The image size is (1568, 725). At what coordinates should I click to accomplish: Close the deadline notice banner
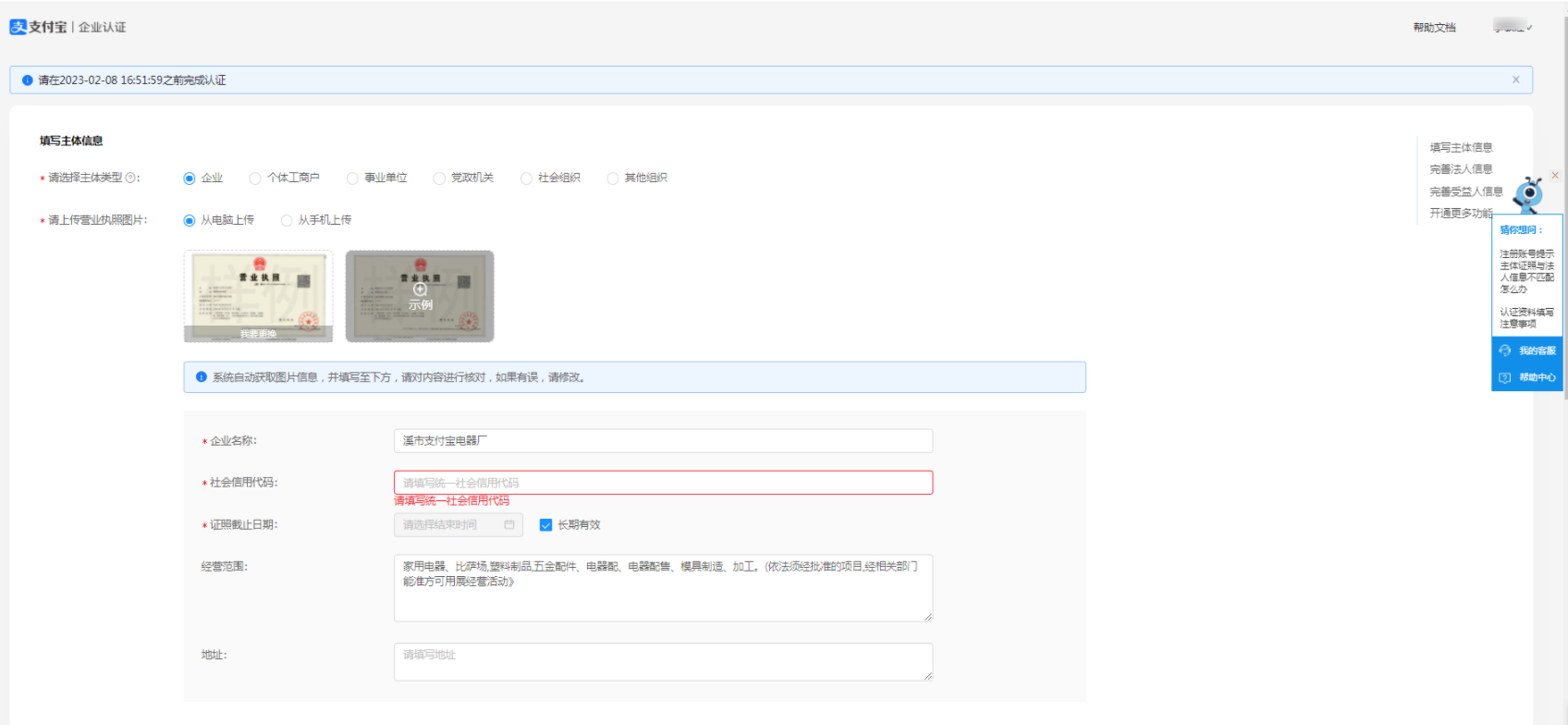(1516, 80)
